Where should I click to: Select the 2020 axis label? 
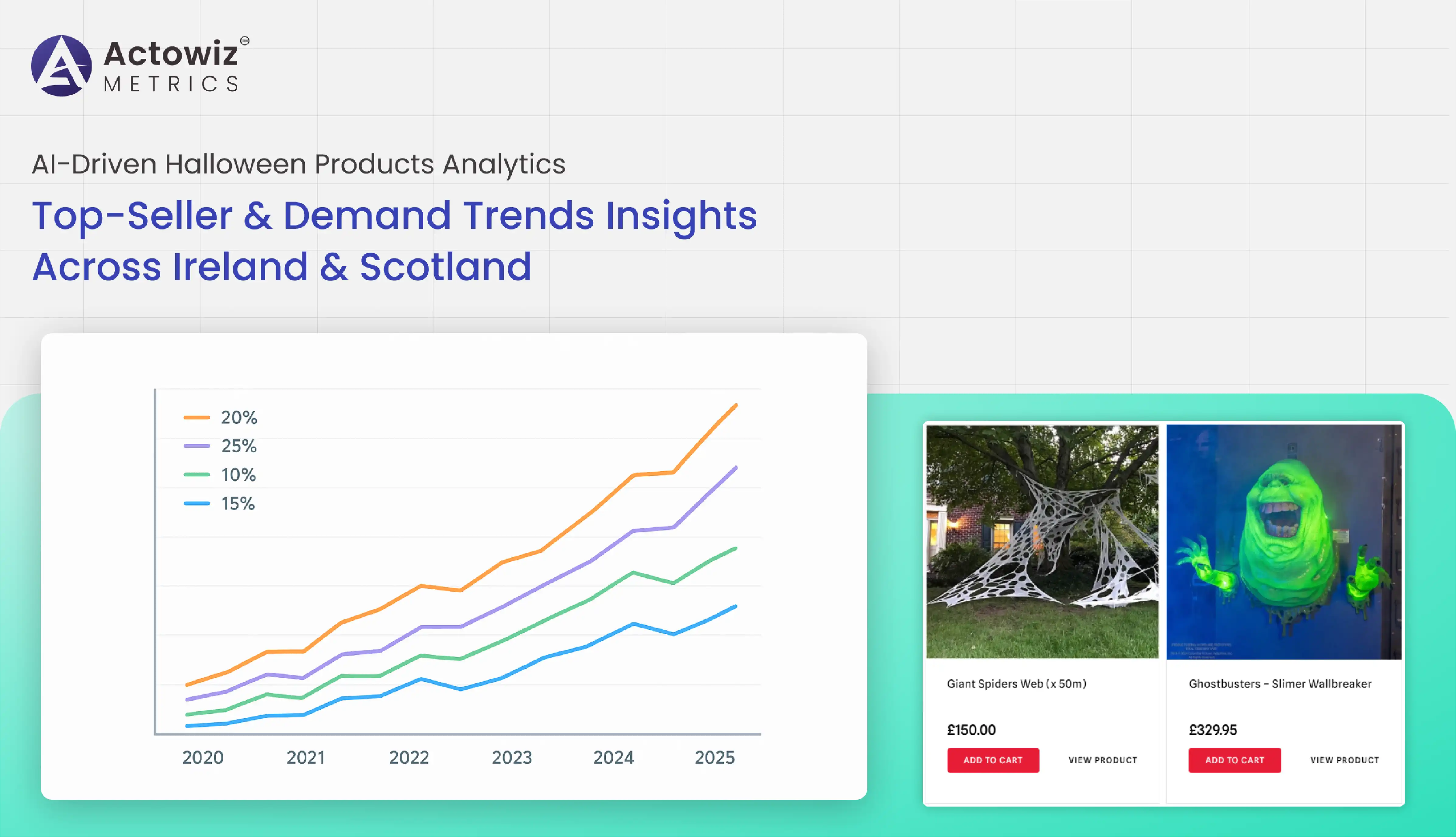(203, 757)
